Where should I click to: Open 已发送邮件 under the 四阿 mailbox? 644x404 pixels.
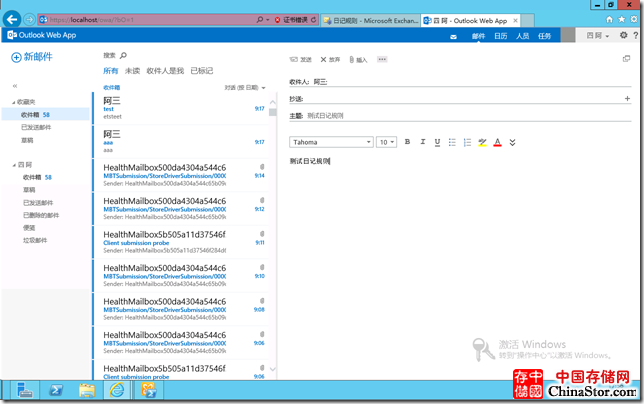point(38,202)
